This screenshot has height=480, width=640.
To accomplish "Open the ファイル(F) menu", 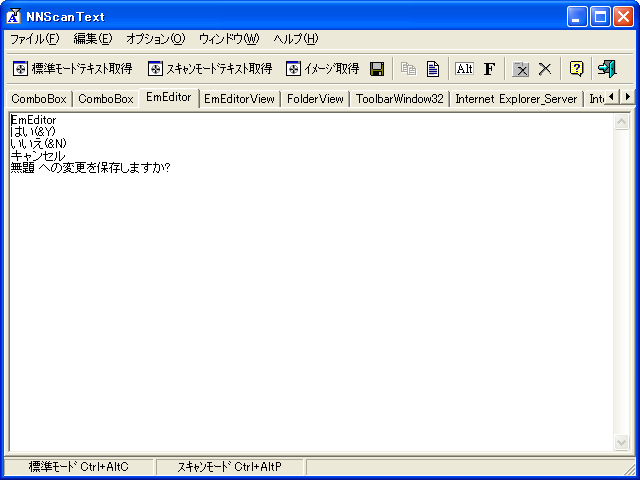I will (34, 39).
